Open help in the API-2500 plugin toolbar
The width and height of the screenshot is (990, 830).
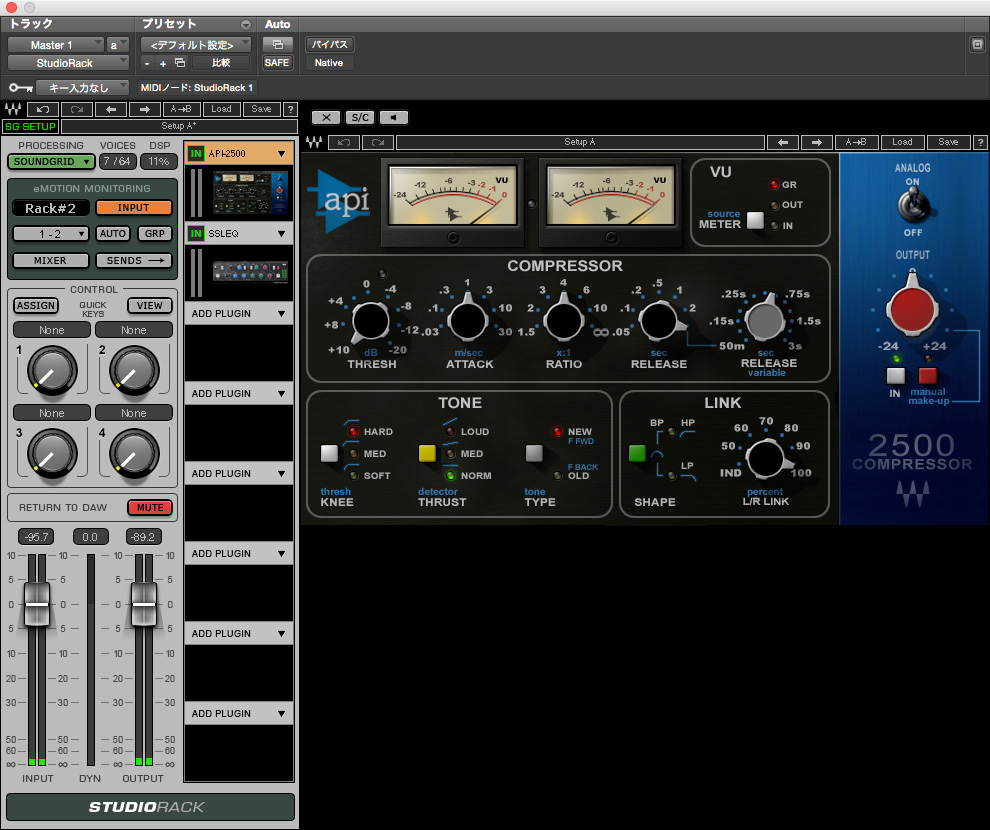pos(980,142)
